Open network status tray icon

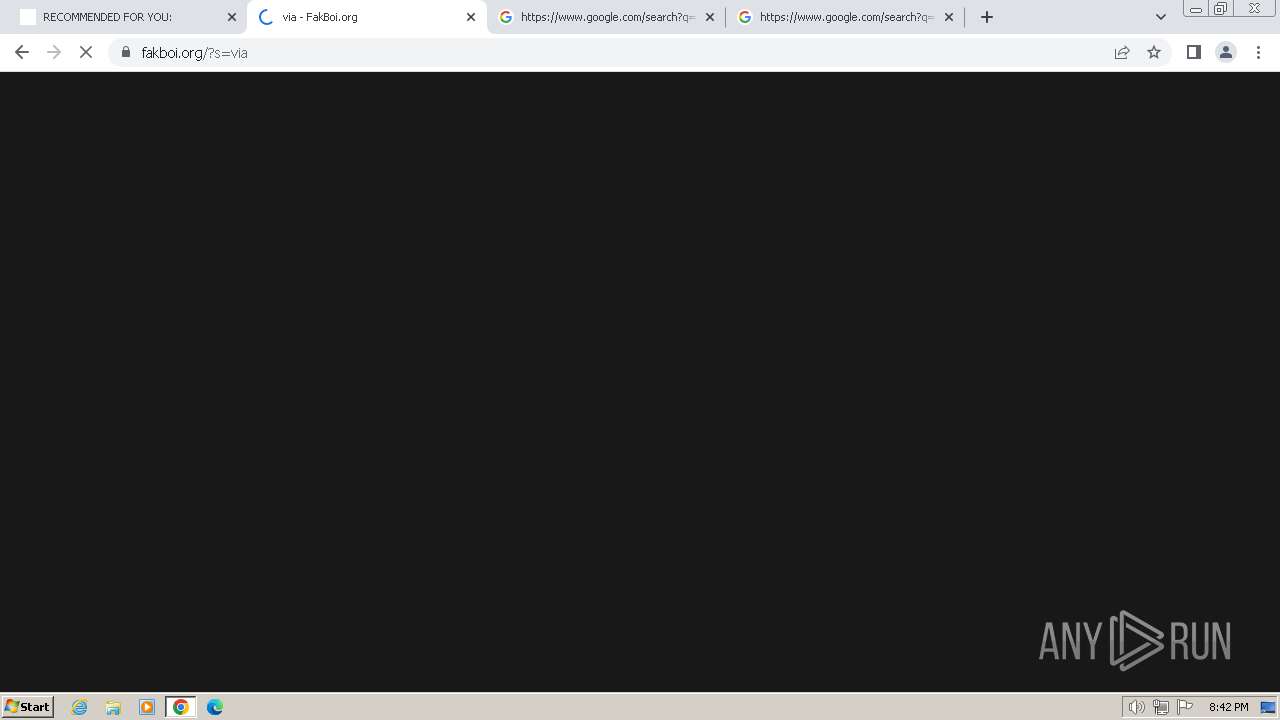click(1161, 707)
